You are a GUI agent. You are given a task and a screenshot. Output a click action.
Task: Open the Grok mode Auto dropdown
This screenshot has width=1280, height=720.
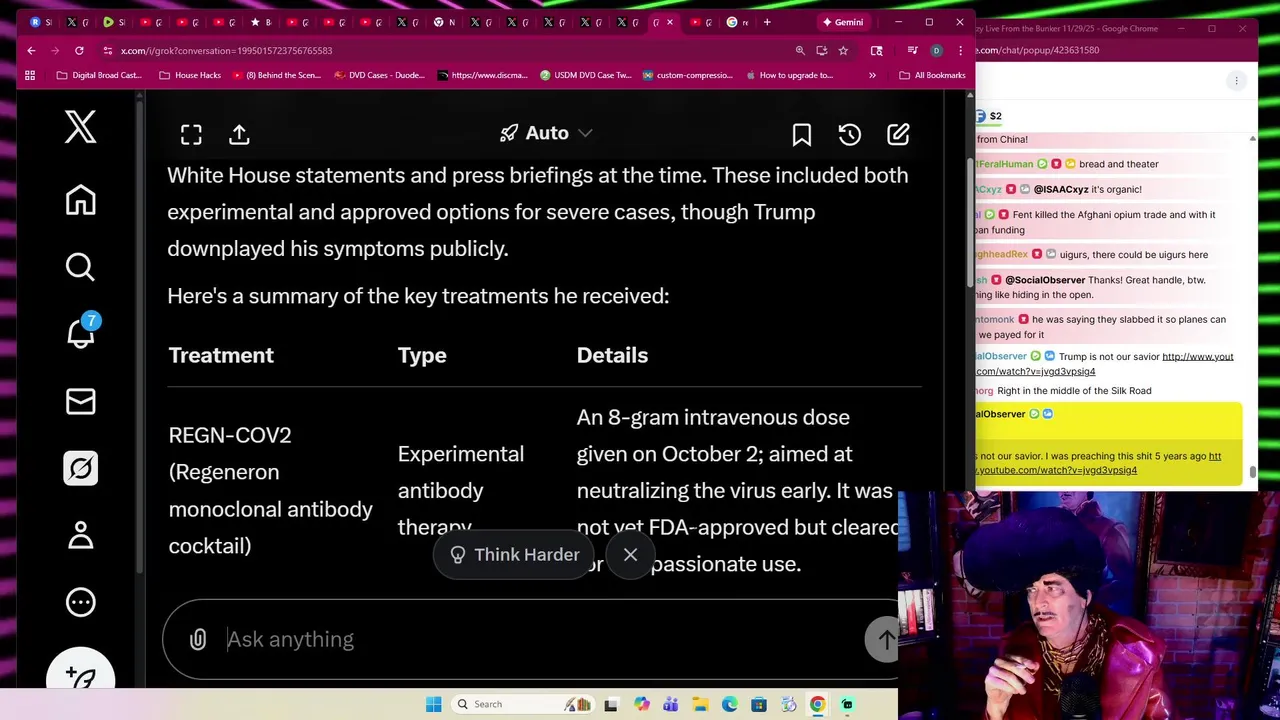pos(546,133)
